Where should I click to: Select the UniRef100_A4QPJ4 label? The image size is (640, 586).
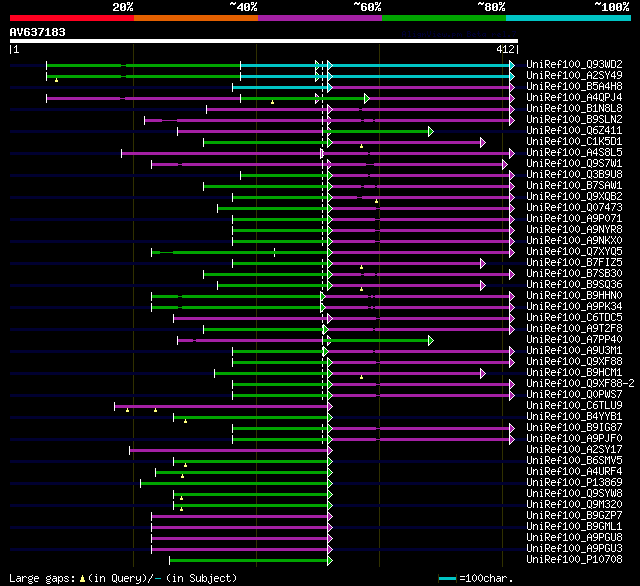coord(574,98)
